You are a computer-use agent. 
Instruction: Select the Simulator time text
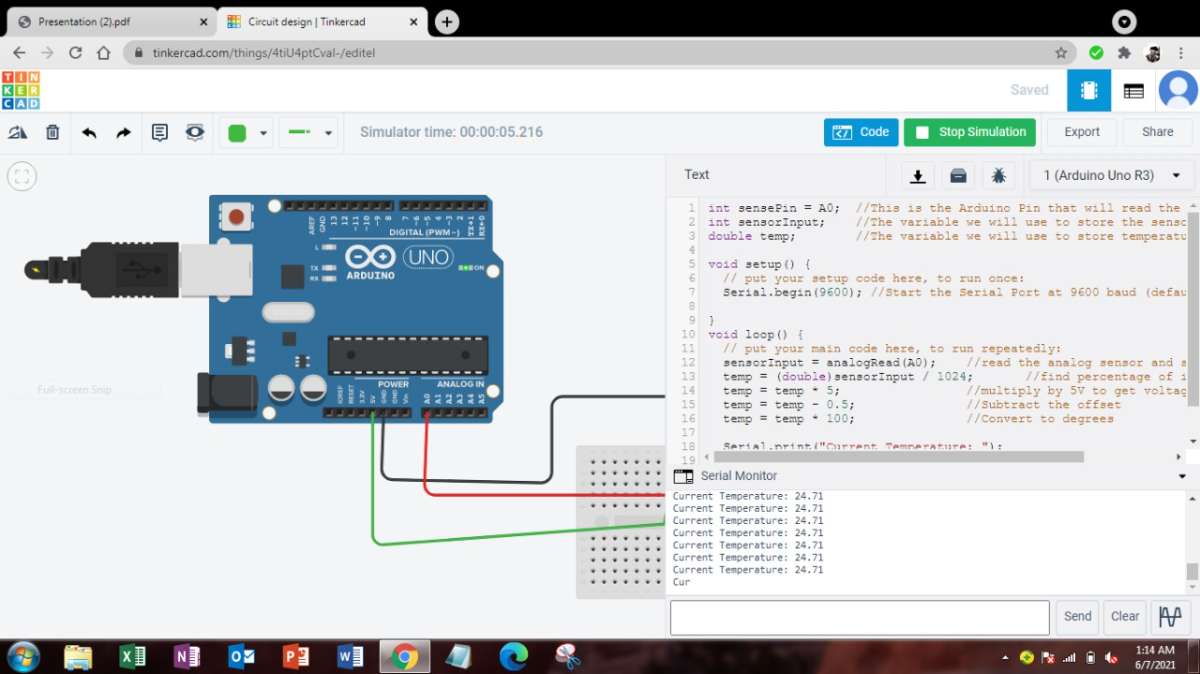coord(451,132)
